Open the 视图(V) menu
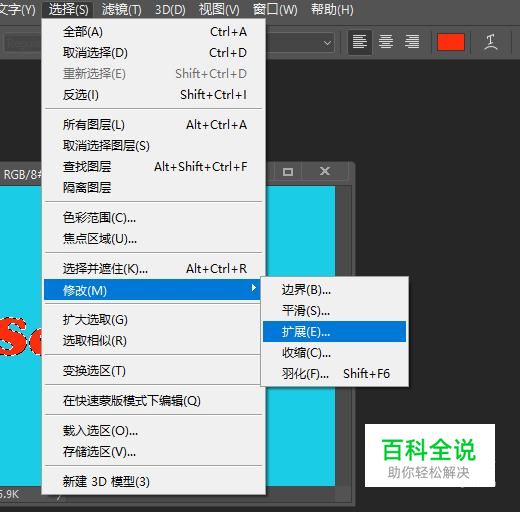The image size is (520, 512). (219, 9)
